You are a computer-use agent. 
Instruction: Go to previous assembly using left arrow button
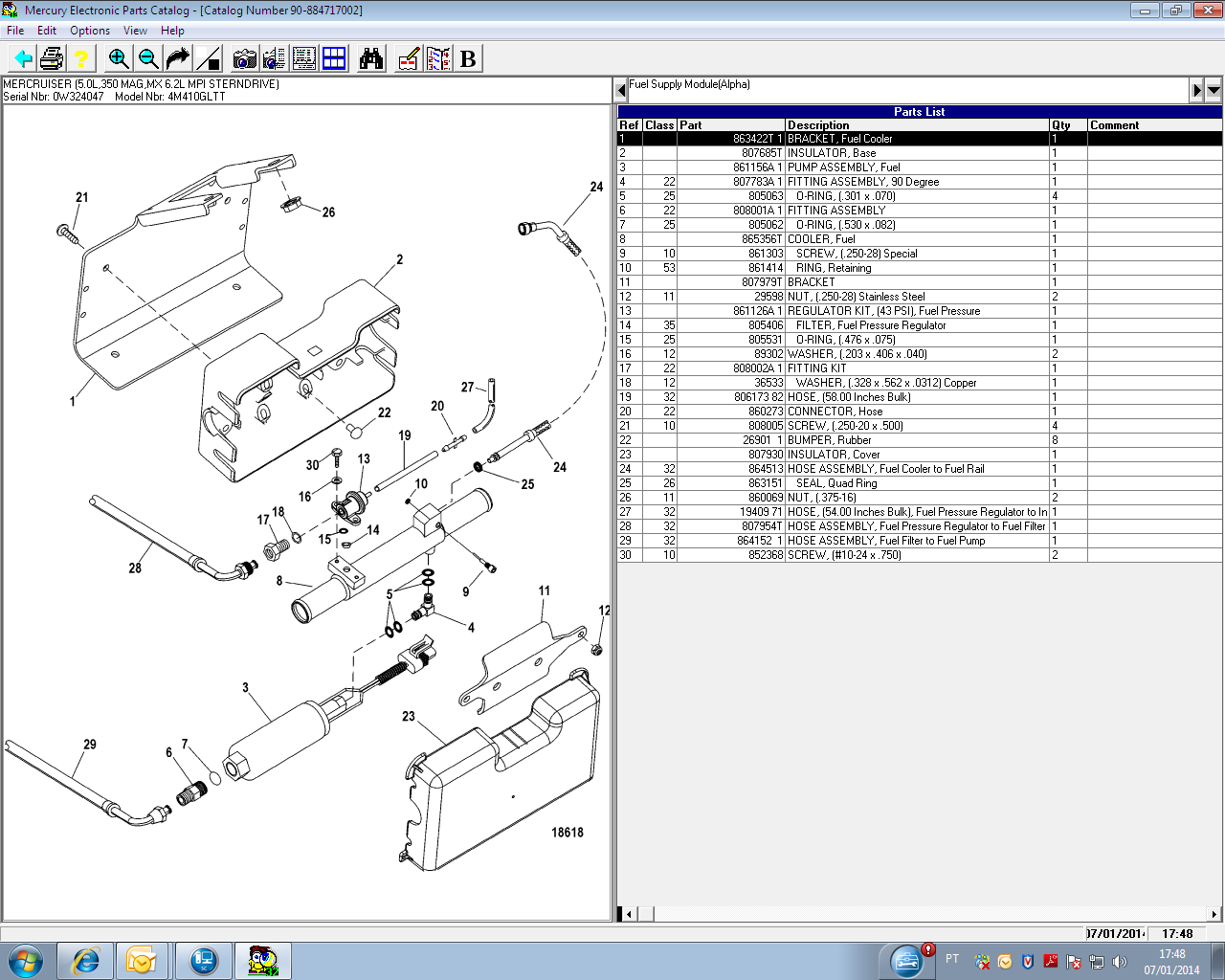tap(620, 90)
